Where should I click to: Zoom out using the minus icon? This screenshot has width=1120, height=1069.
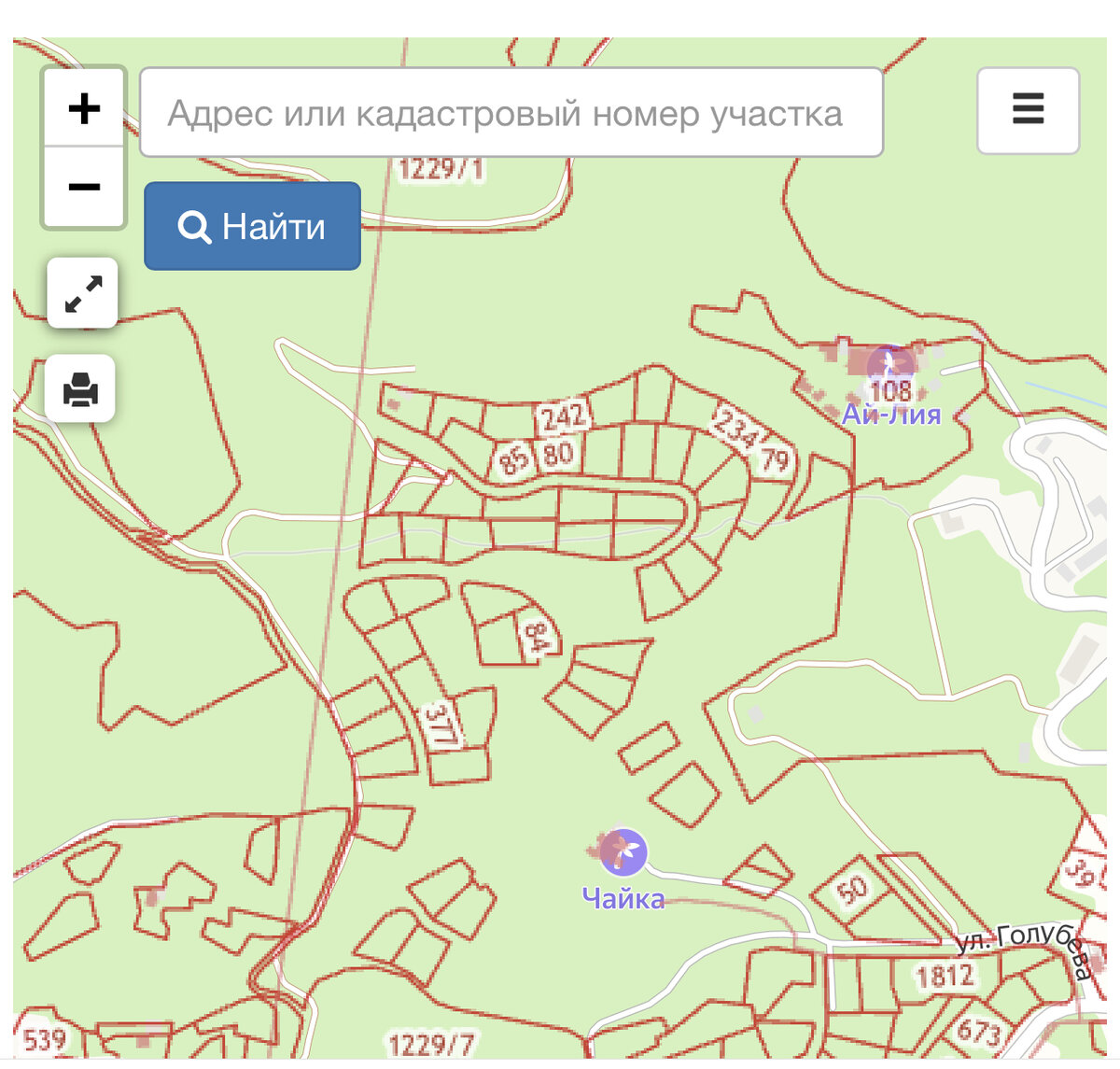pos(84,185)
